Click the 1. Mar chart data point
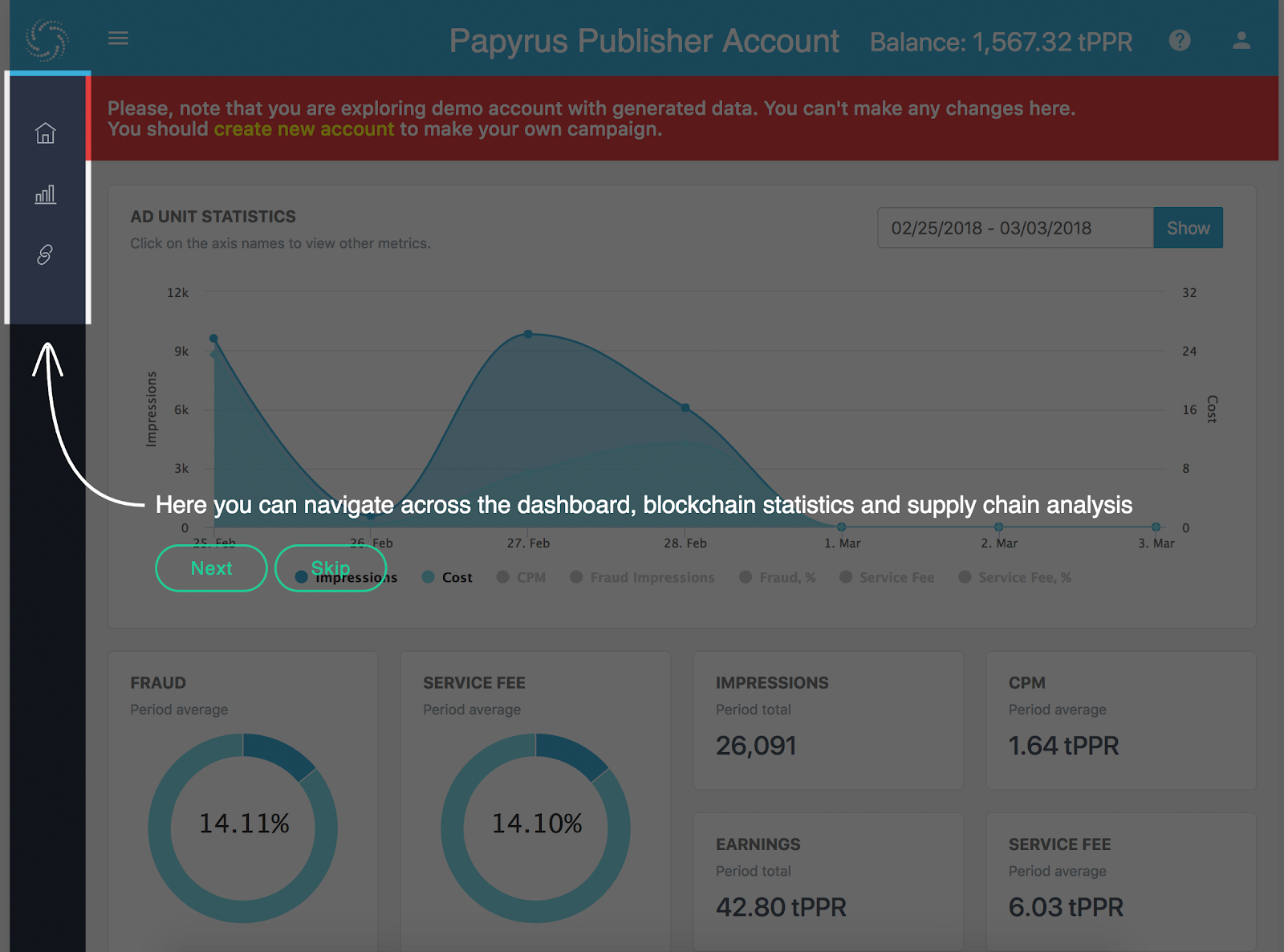This screenshot has height=952, width=1284. click(841, 527)
